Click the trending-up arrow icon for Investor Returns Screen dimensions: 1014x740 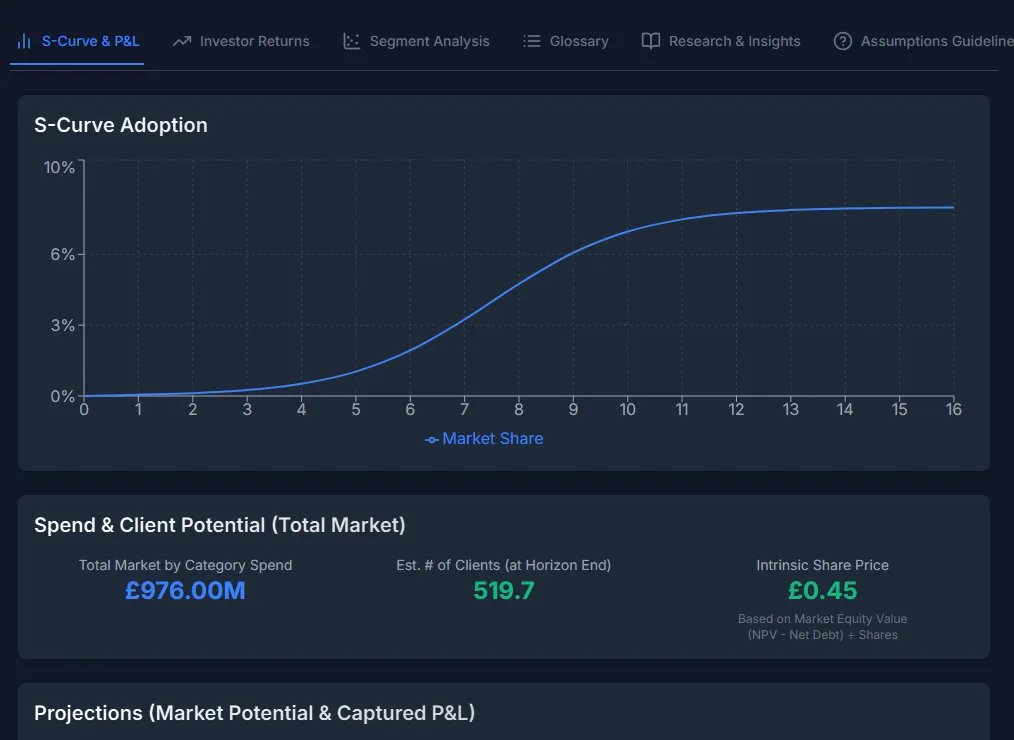click(x=182, y=41)
